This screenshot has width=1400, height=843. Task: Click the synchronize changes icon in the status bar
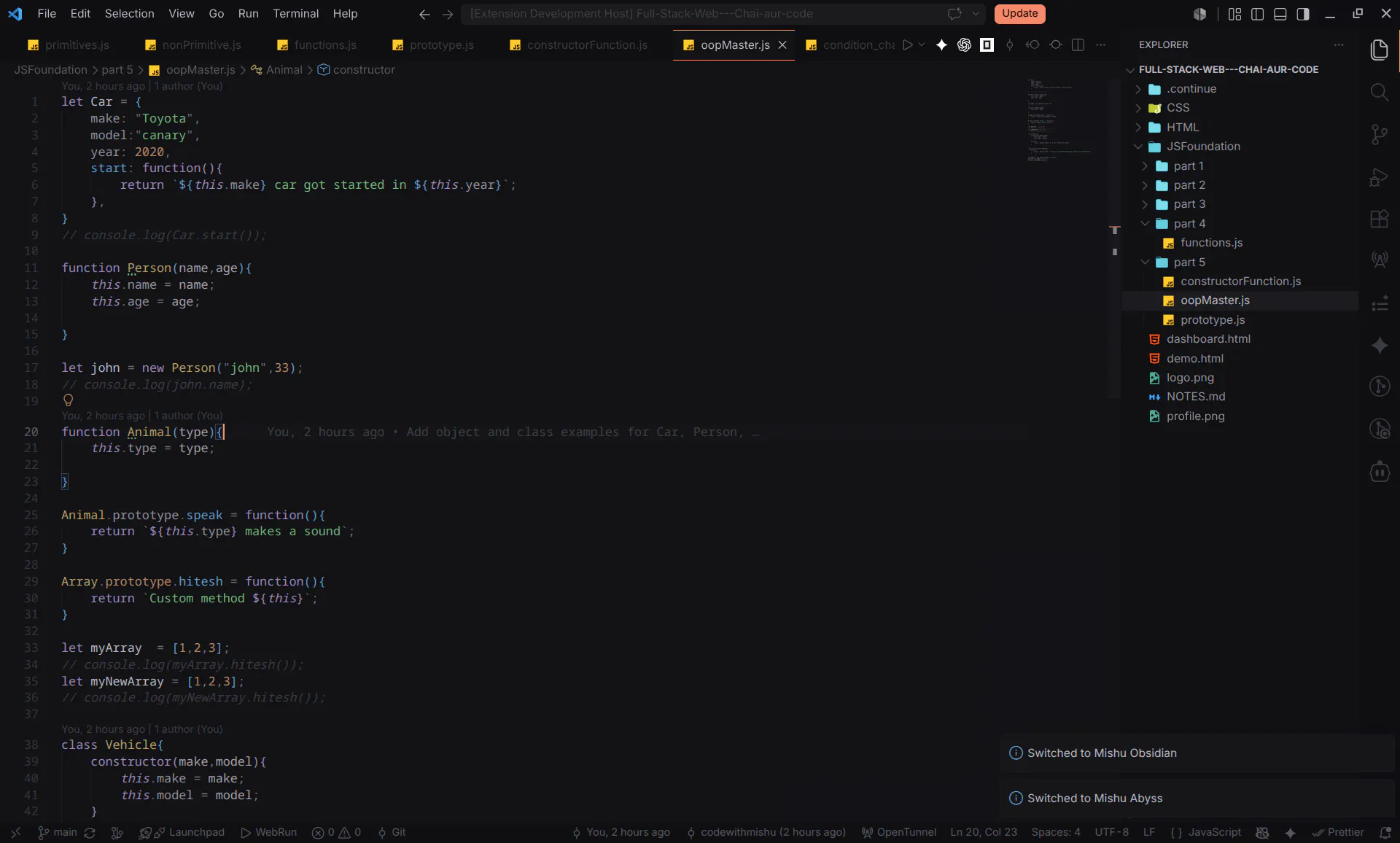90,833
